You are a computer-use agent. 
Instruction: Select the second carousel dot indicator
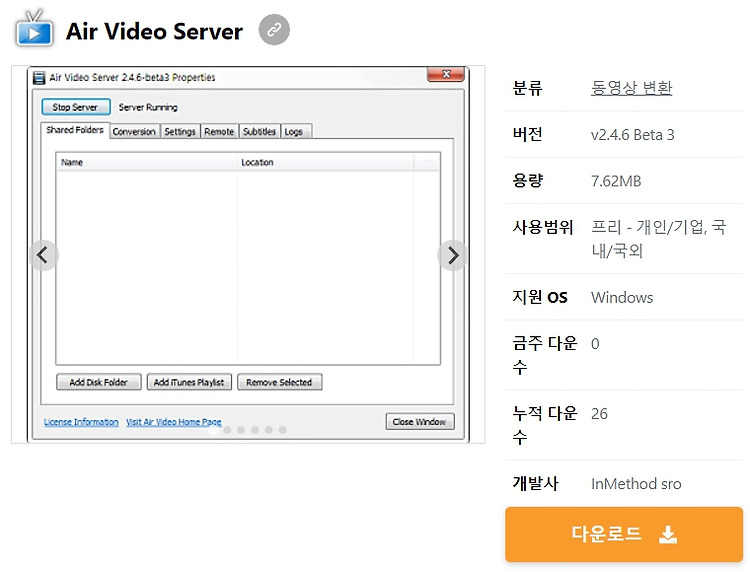pos(227,430)
